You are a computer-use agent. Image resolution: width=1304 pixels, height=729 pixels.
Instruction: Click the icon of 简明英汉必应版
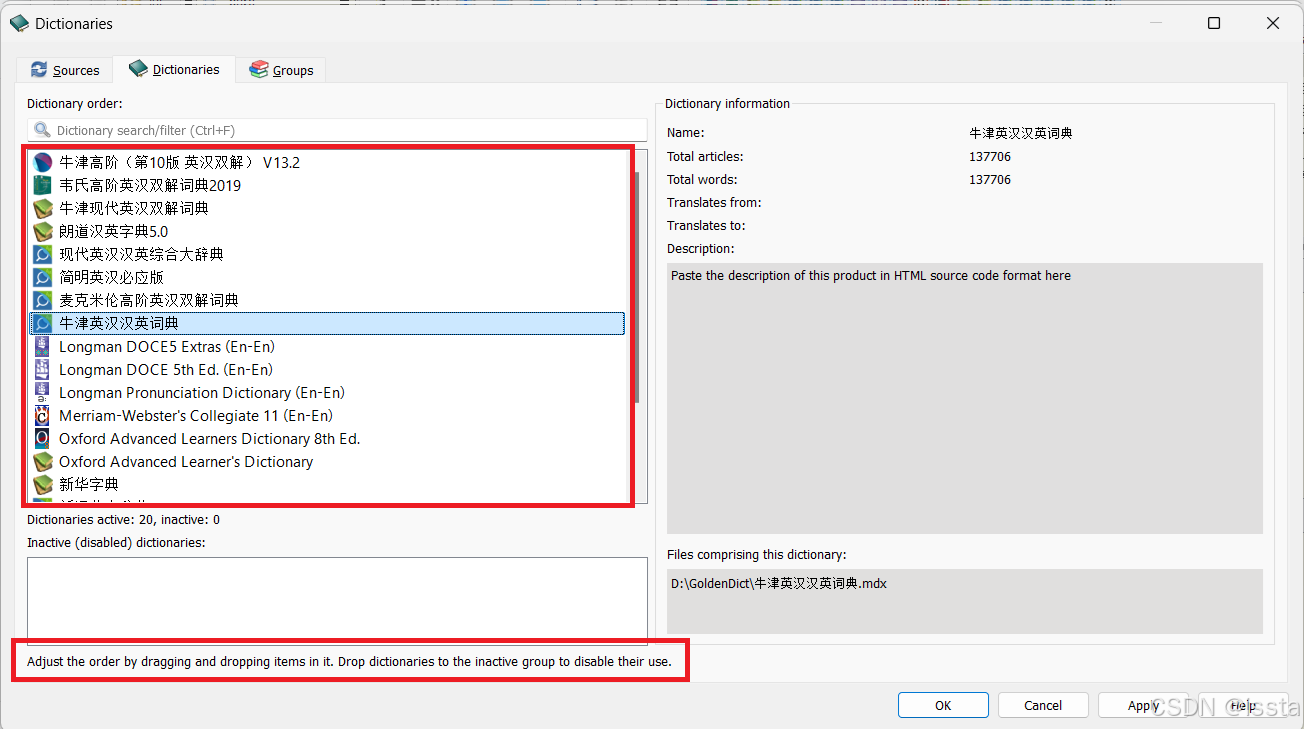42,277
